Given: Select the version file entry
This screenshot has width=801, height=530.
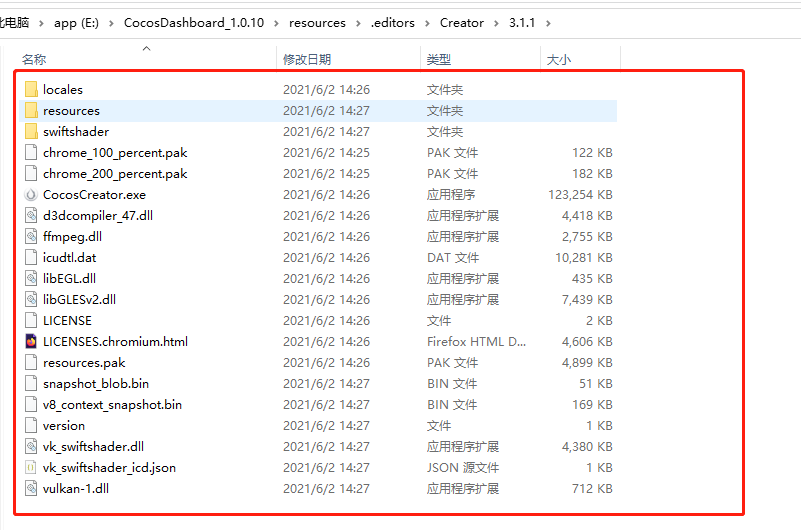Looking at the screenshot, I should tap(64, 426).
